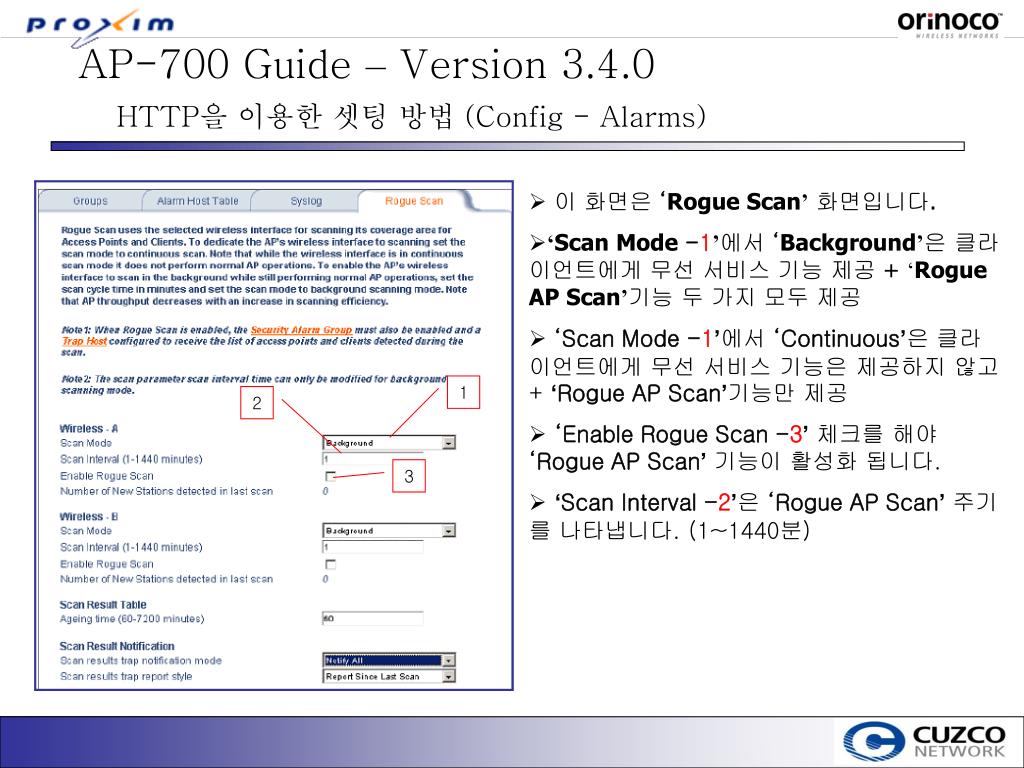Open Wireless-A Scan Mode dropdown
This screenshot has width=1024, height=768.
pos(389,443)
